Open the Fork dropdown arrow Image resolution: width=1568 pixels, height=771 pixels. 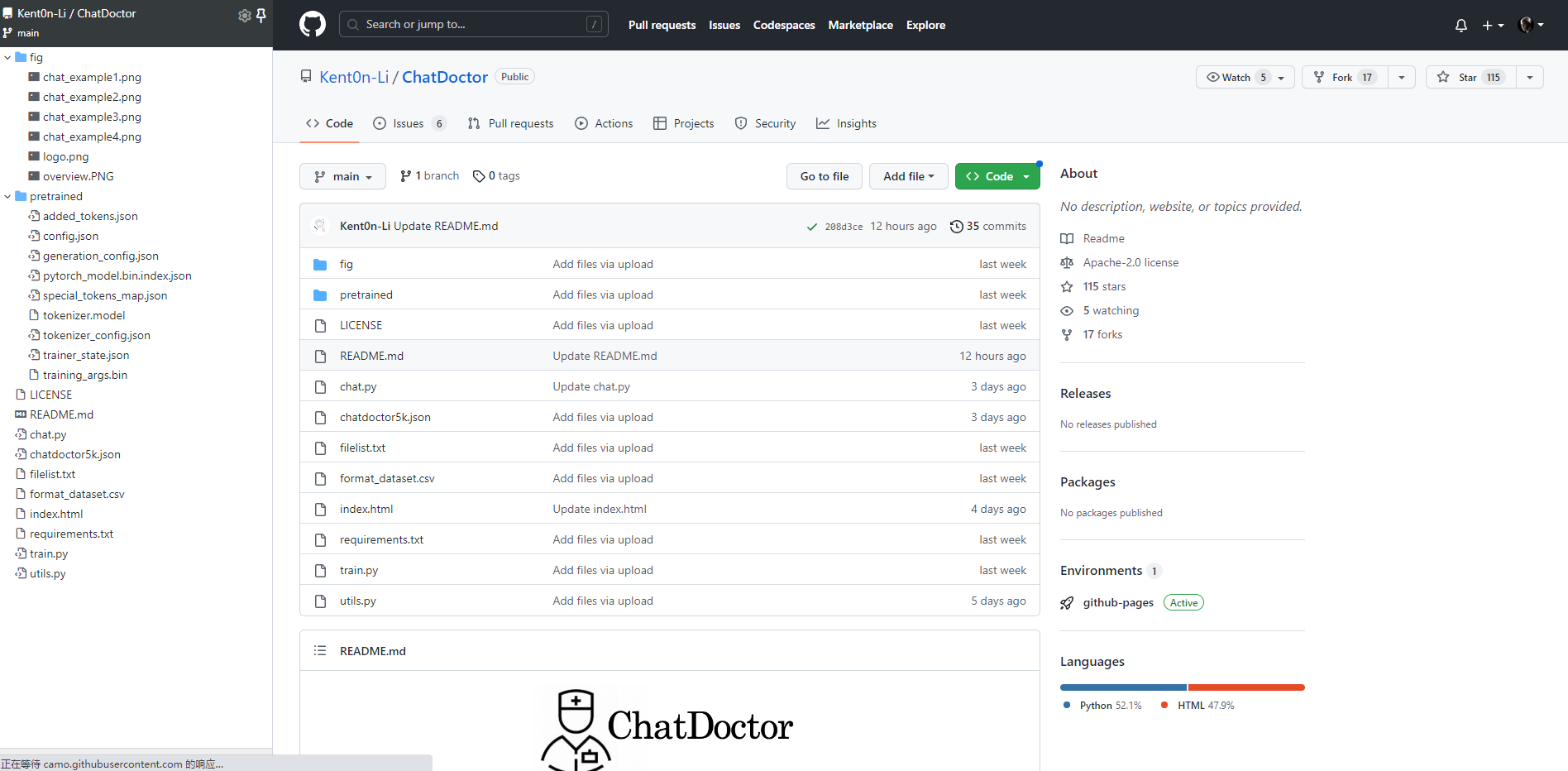[x=1402, y=78]
